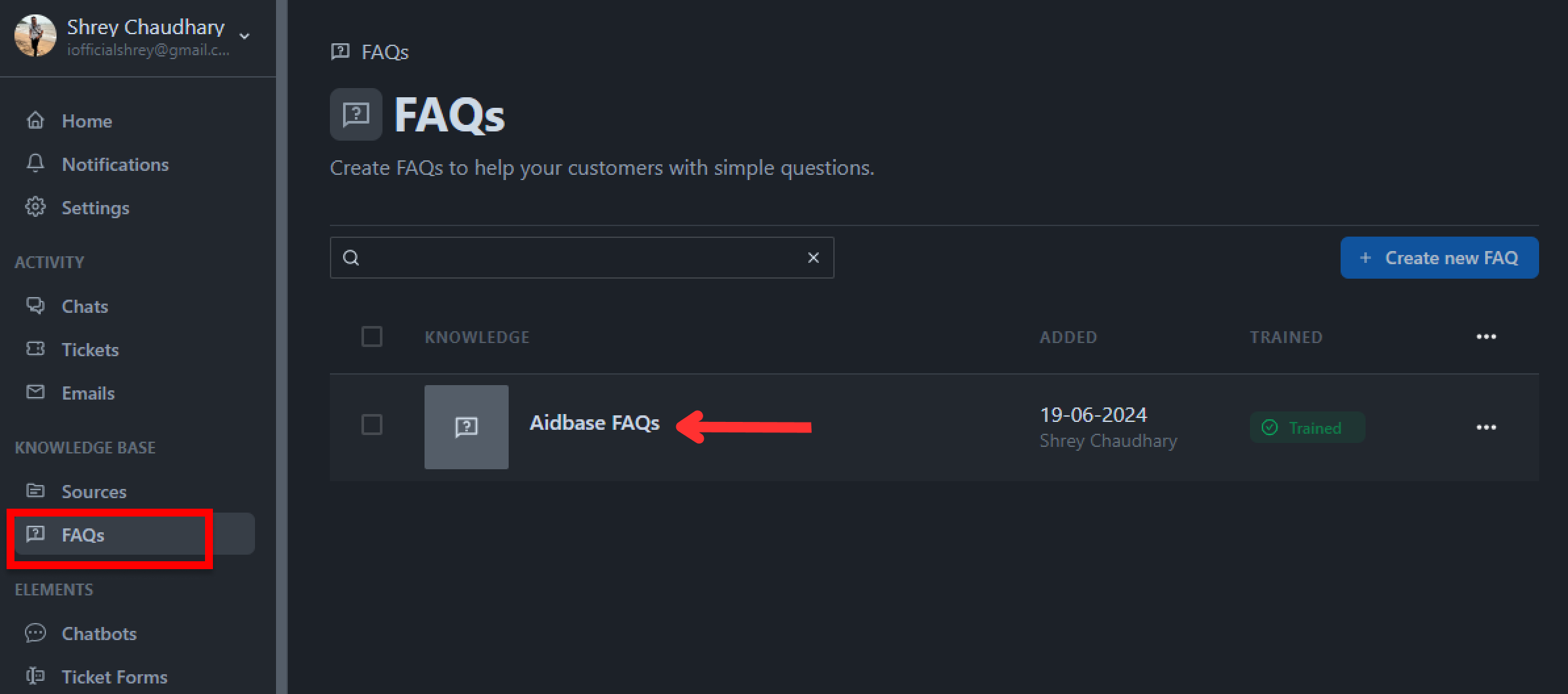Open the table header options ellipsis menu

[x=1487, y=336]
